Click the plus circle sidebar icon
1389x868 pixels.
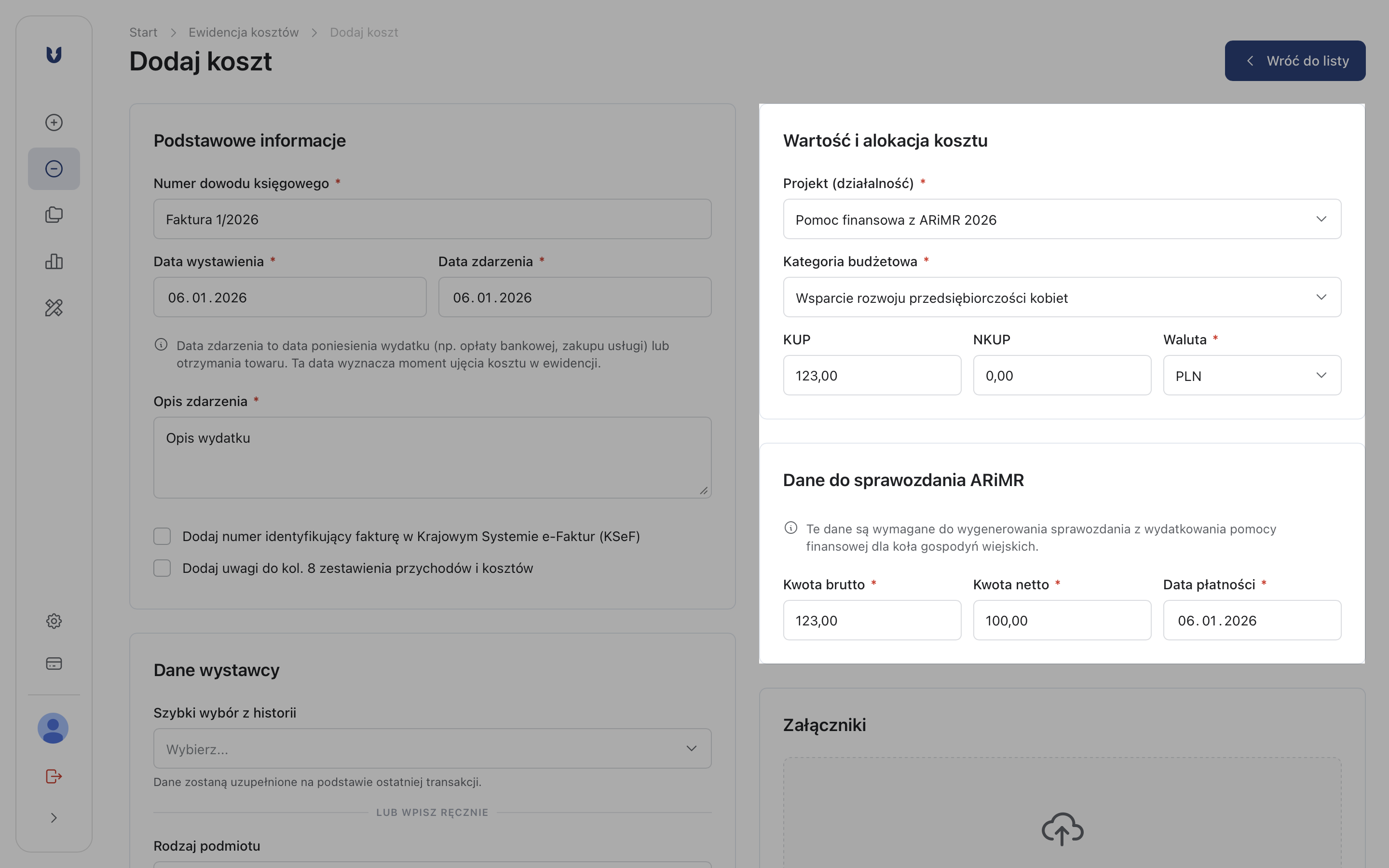click(54, 122)
